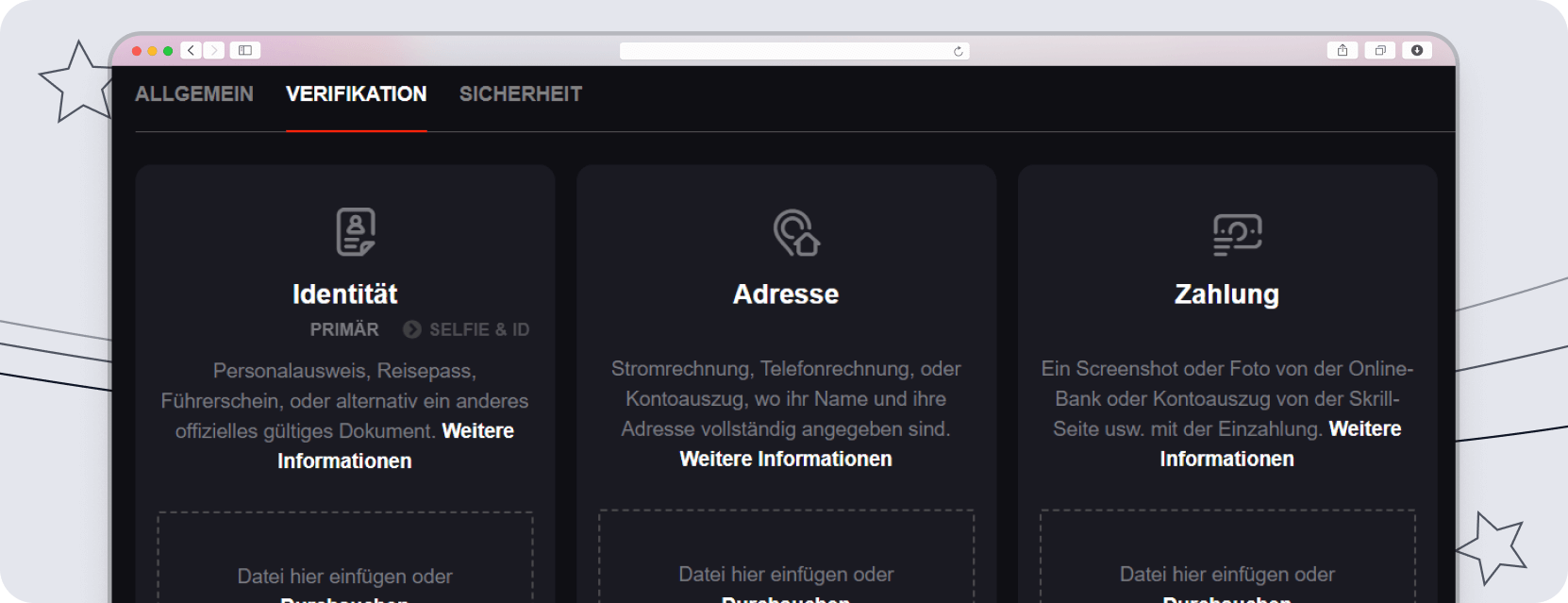This screenshot has height=603, width=1568.
Task: Switch to the SICHERHEIT tab
Action: click(x=521, y=94)
